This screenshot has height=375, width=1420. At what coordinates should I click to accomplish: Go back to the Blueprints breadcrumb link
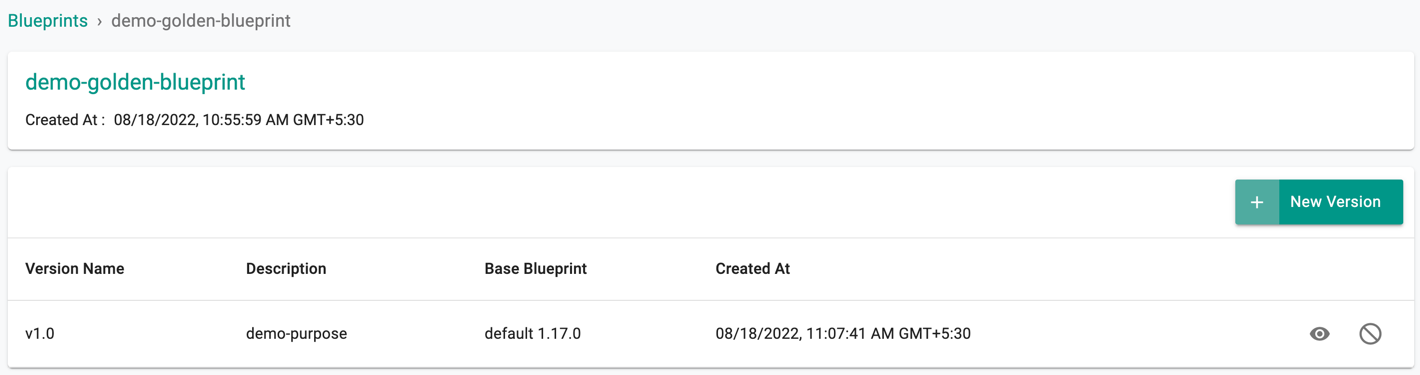(x=48, y=21)
